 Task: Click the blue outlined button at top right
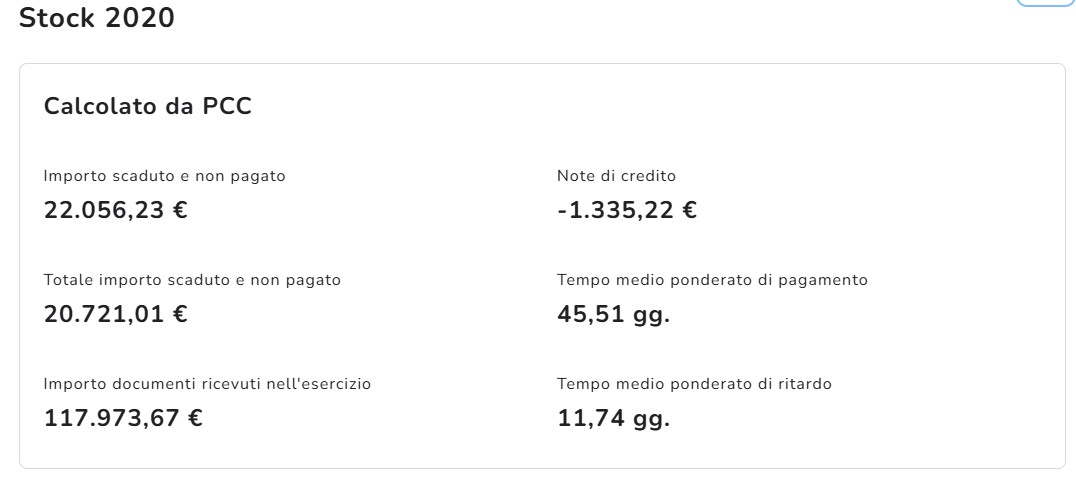(1044, 3)
